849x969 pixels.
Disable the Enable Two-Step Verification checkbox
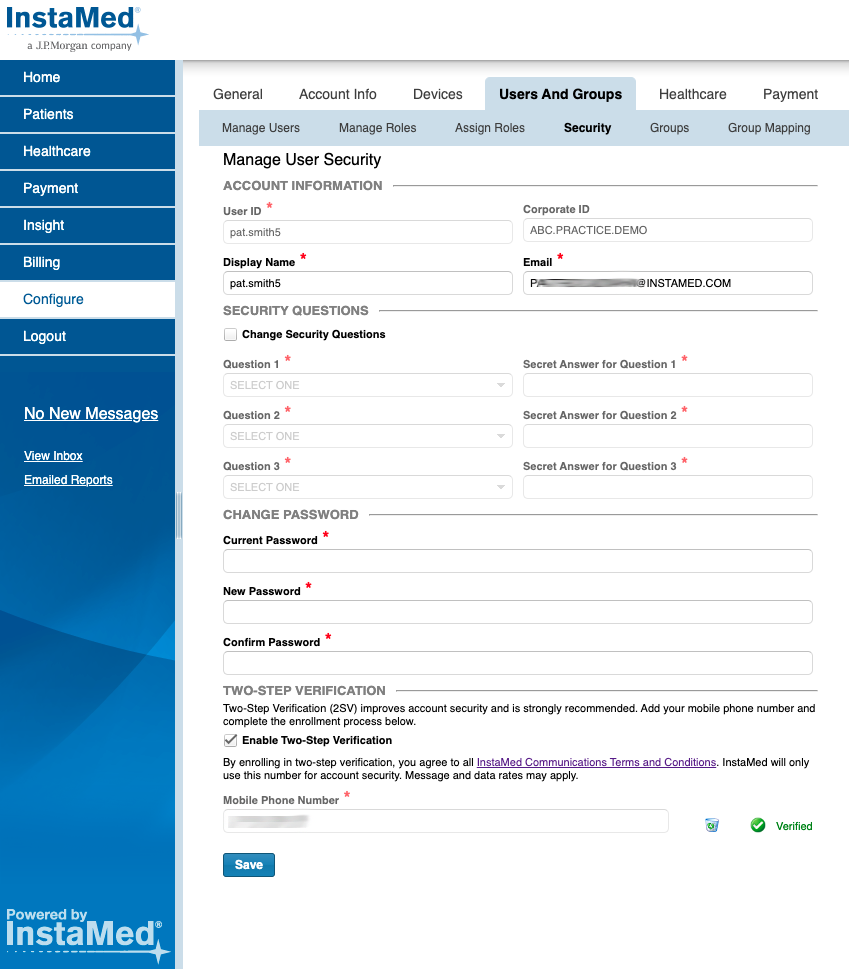230,741
